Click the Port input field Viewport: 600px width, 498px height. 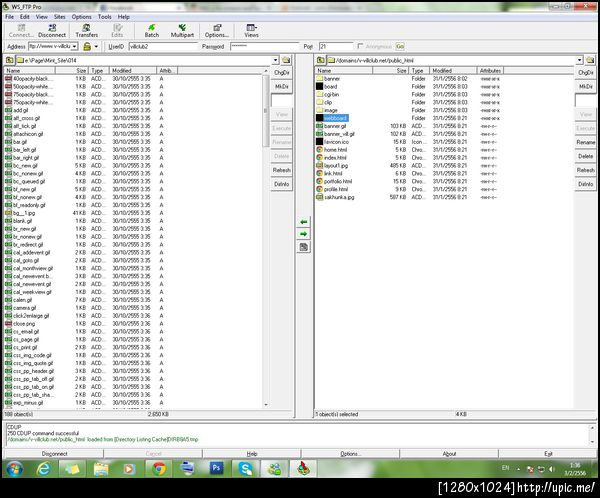[x=336, y=46]
